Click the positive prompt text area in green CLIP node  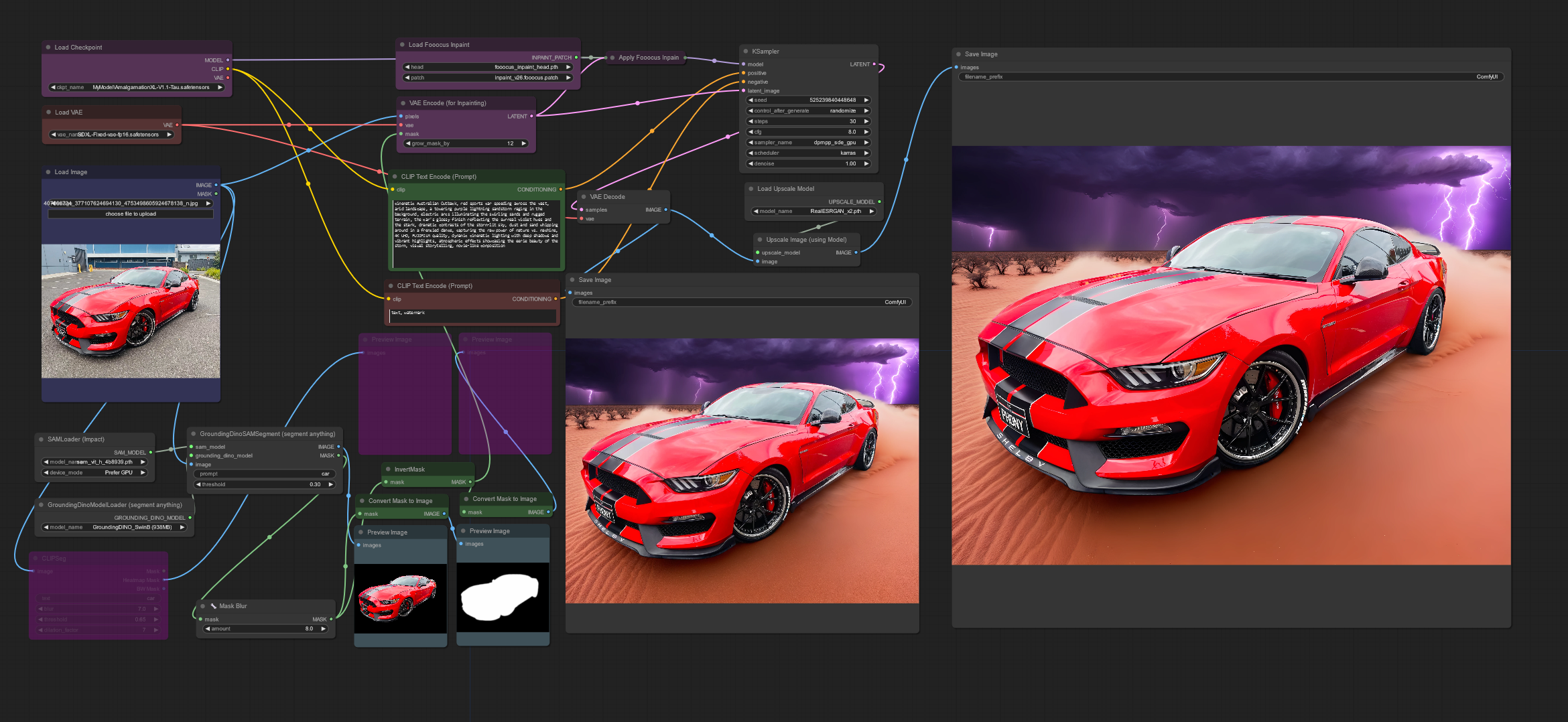[476, 232]
